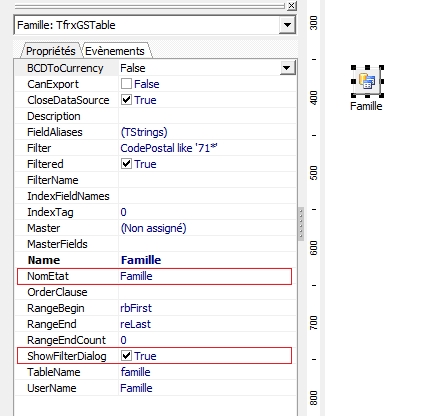Click the RangeEnd value reLast
Viewport: 432px width, 416px height.
[135, 324]
